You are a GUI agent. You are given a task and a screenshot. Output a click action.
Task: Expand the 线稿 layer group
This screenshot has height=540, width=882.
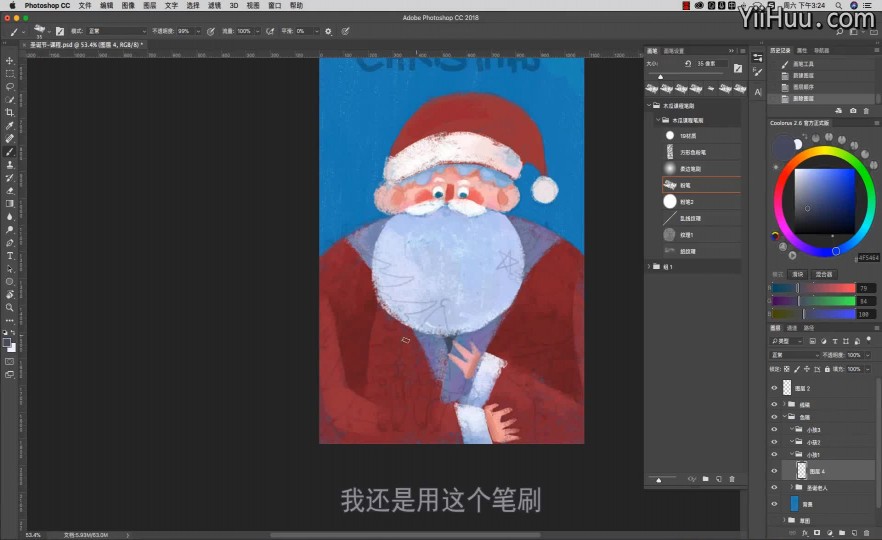pyautogui.click(x=784, y=404)
